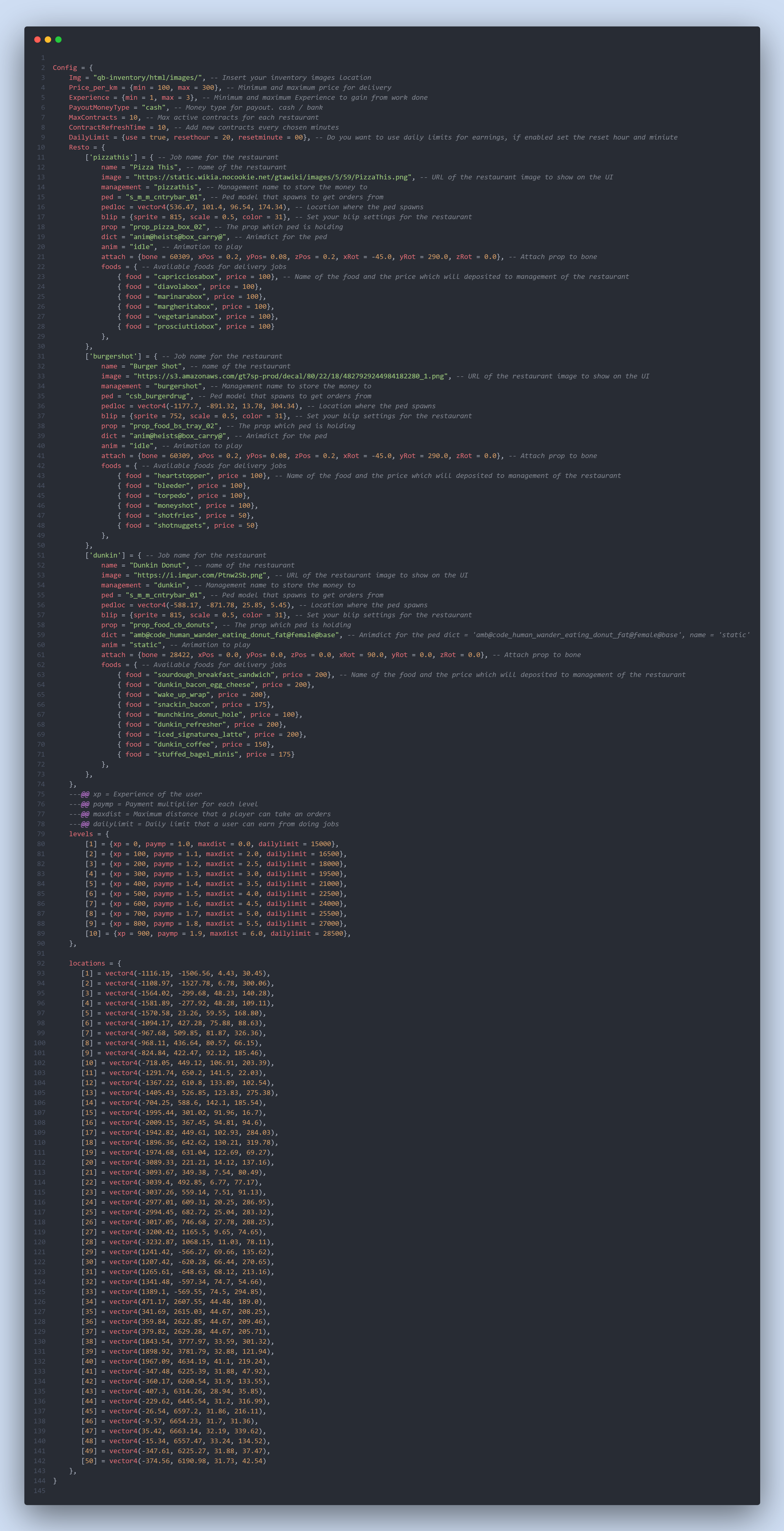Viewport: 784px width, 1531px height.
Task: Select the "Dunkin Donut" restaurant name string
Action: [158, 565]
